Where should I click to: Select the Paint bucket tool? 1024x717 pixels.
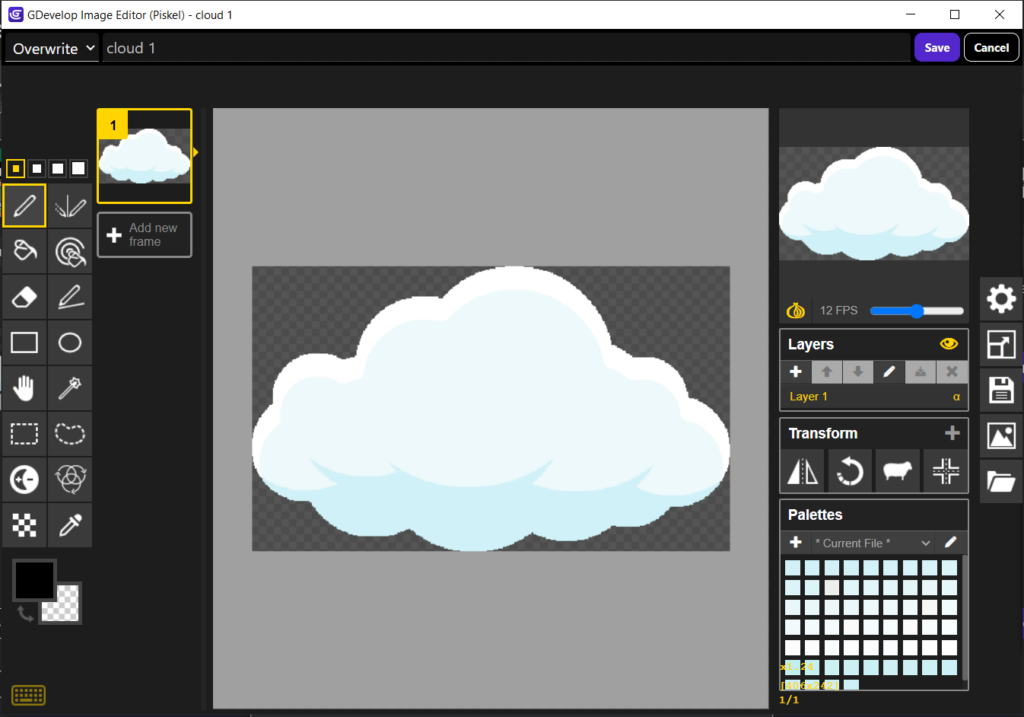pyautogui.click(x=24, y=251)
